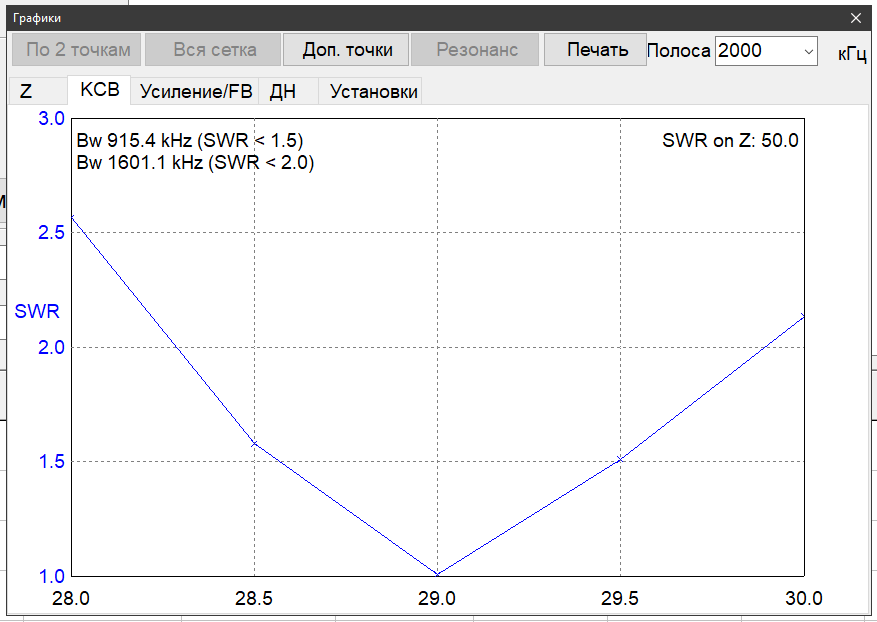Click the Bw 1601.1 kHz bandwidth text

[195, 162]
